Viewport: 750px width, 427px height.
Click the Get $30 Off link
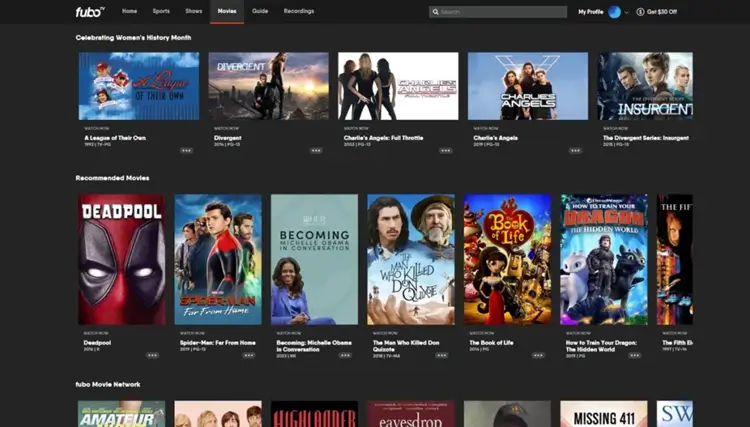pos(662,12)
